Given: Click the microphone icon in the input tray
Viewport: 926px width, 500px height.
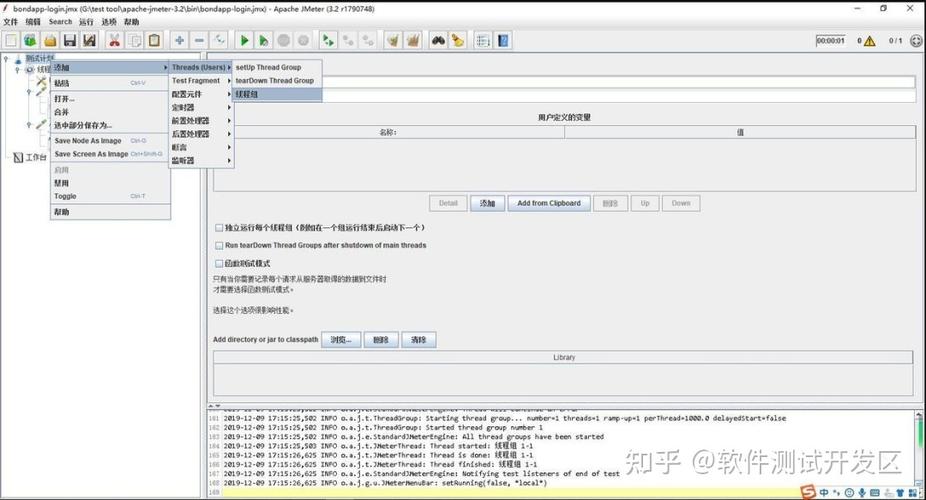Looking at the screenshot, I should (862, 492).
